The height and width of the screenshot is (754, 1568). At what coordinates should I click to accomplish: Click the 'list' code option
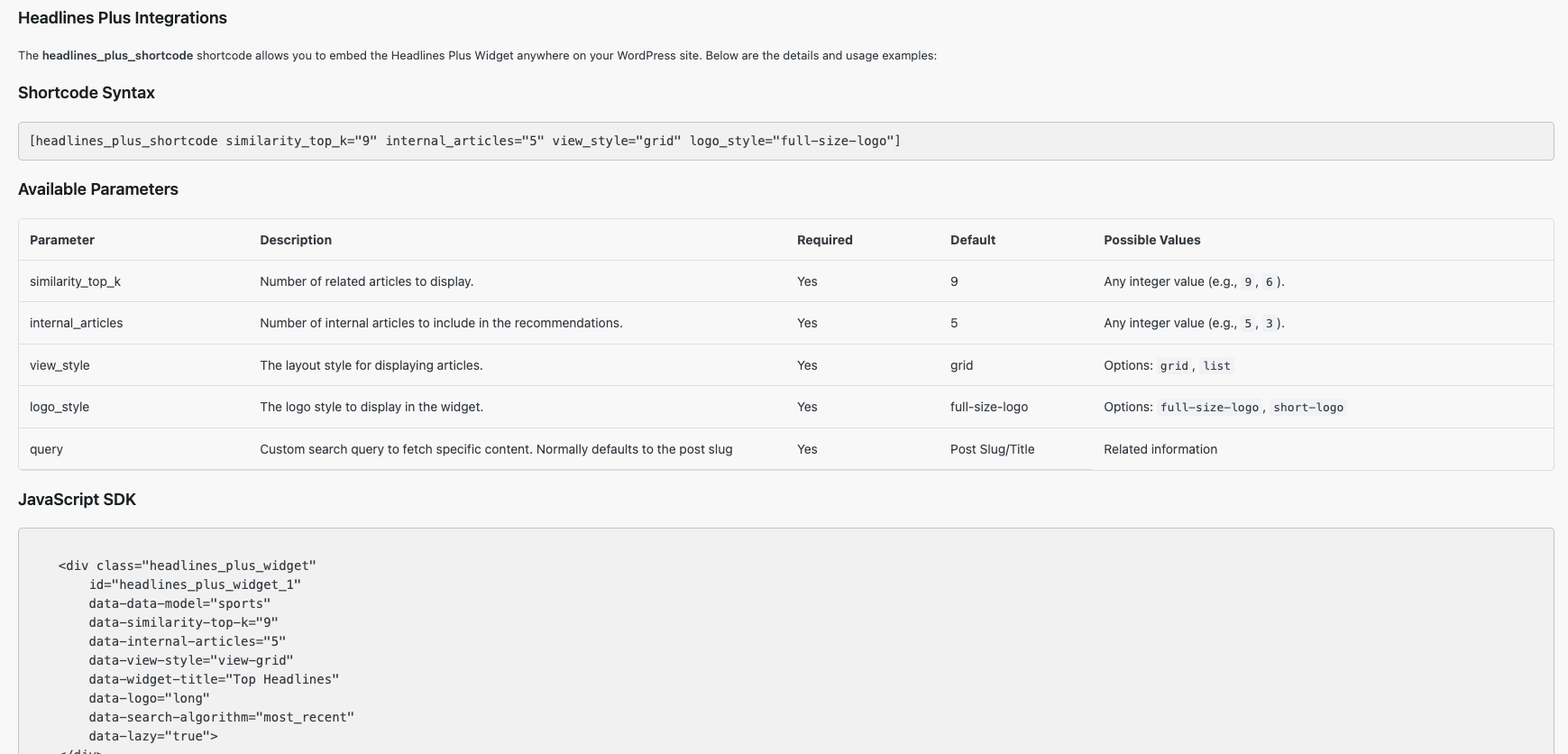pos(1216,366)
